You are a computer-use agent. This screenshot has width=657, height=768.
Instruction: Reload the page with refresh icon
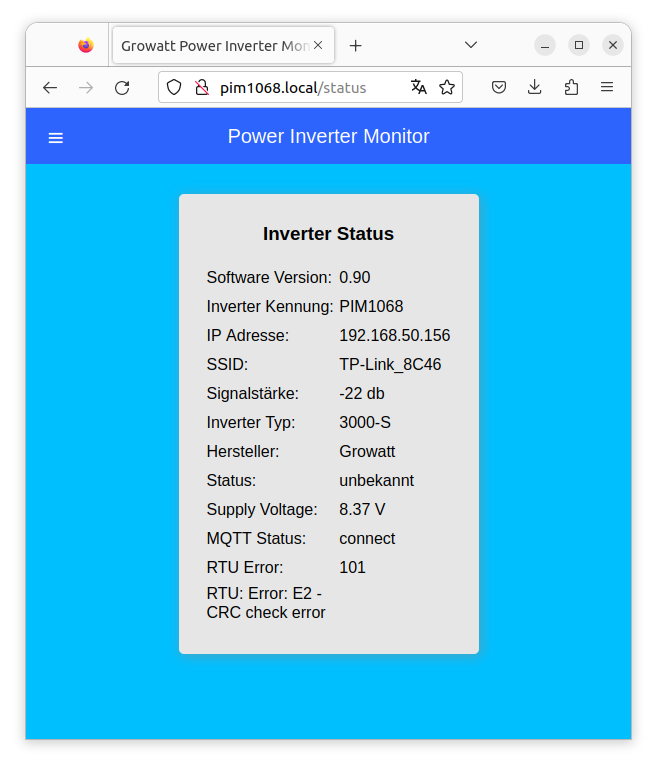pyautogui.click(x=122, y=88)
